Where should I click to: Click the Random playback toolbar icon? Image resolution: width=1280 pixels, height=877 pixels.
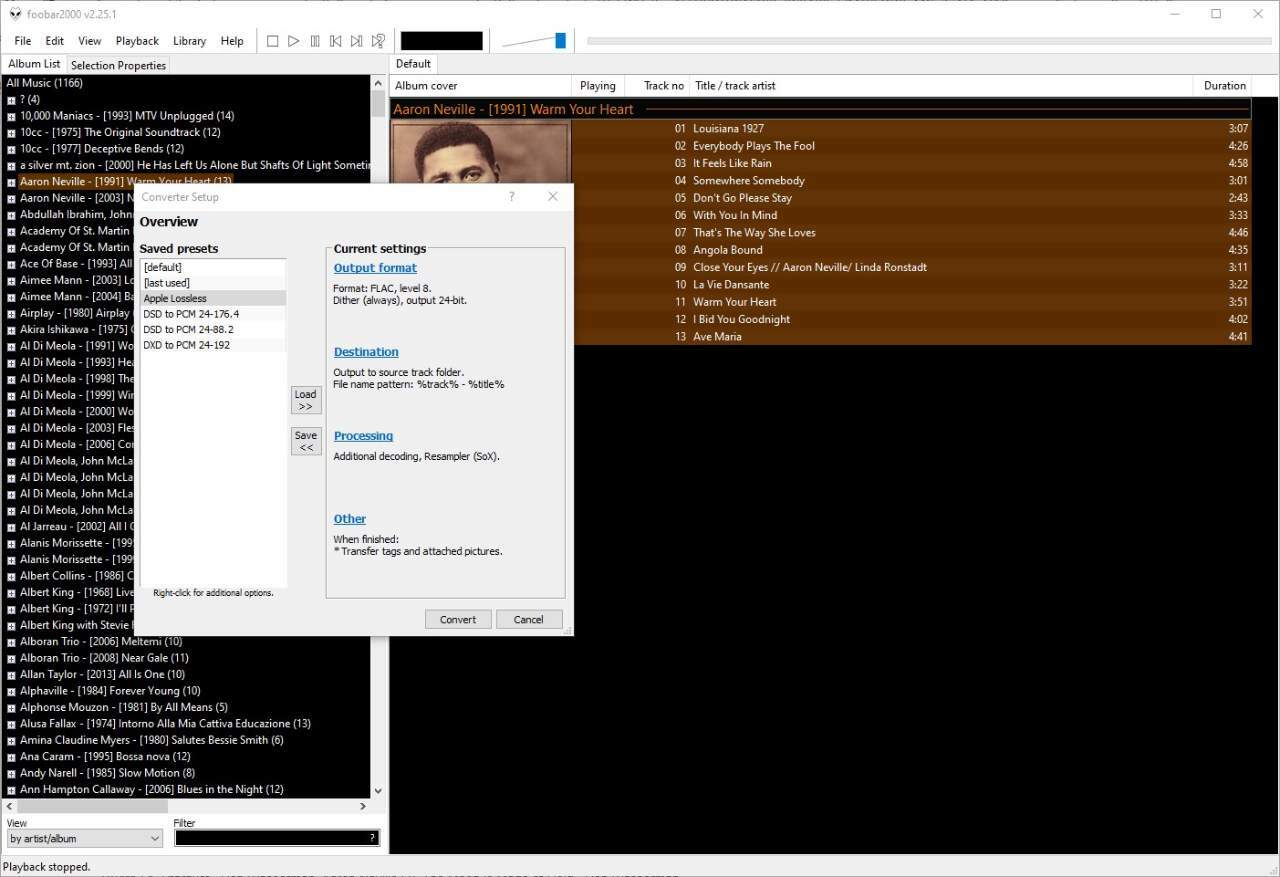pyautogui.click(x=378, y=41)
